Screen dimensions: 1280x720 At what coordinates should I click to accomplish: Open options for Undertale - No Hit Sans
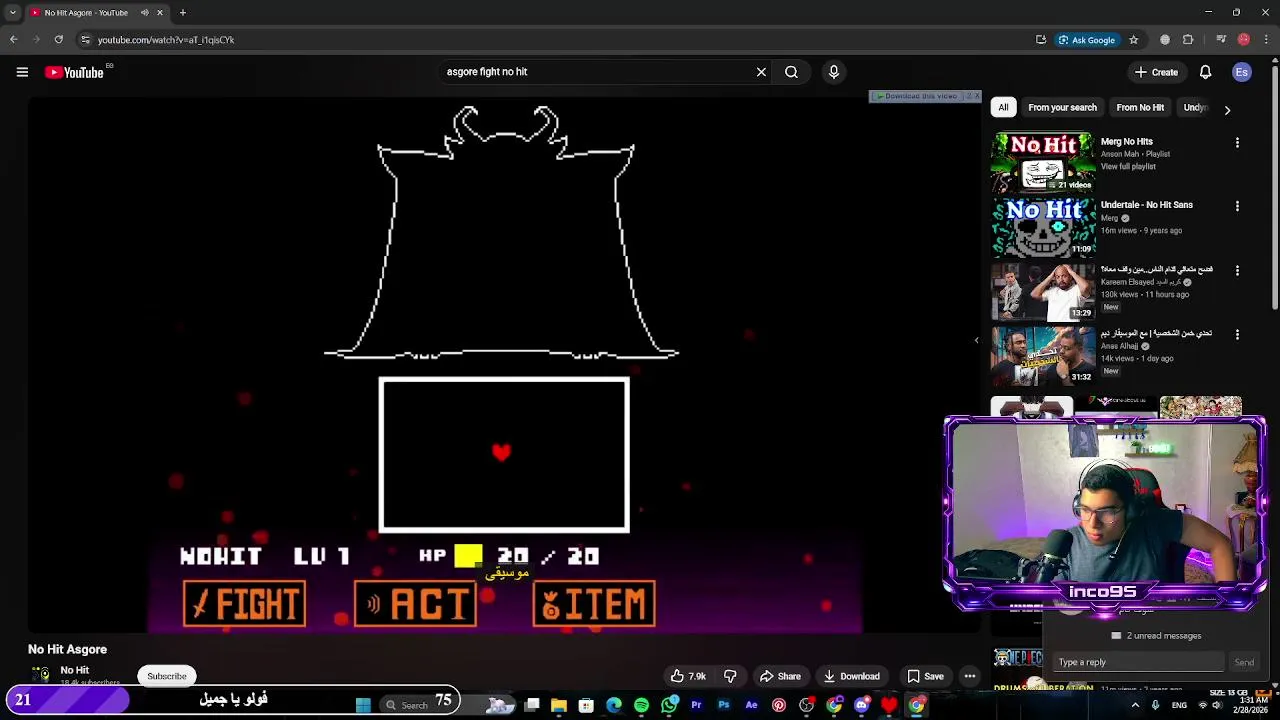(1237, 206)
